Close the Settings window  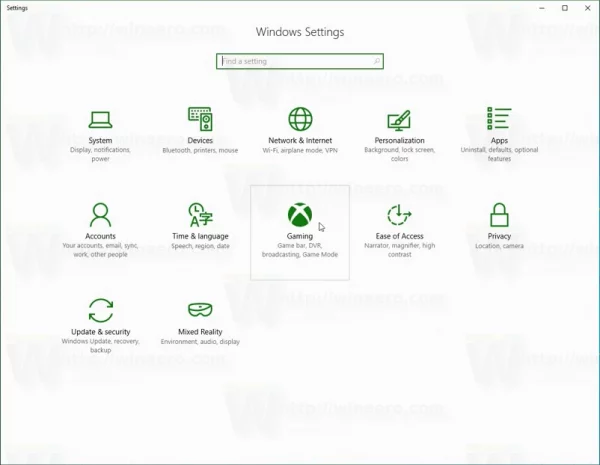point(588,8)
